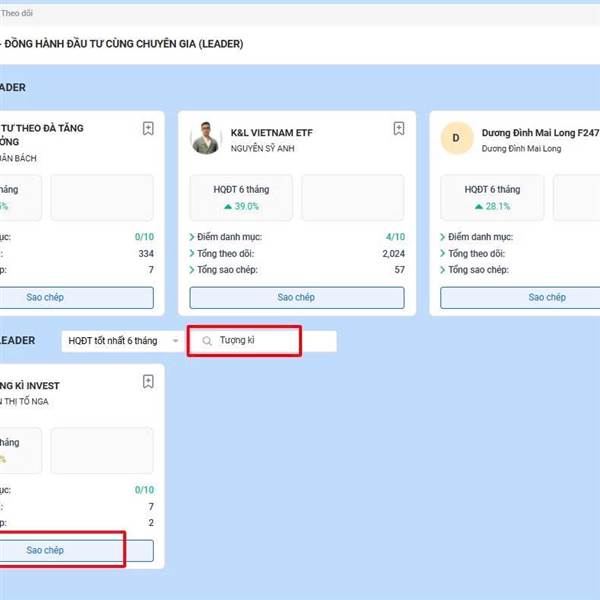Click the 57 copies value
This screenshot has height=600, width=600.
399,270
